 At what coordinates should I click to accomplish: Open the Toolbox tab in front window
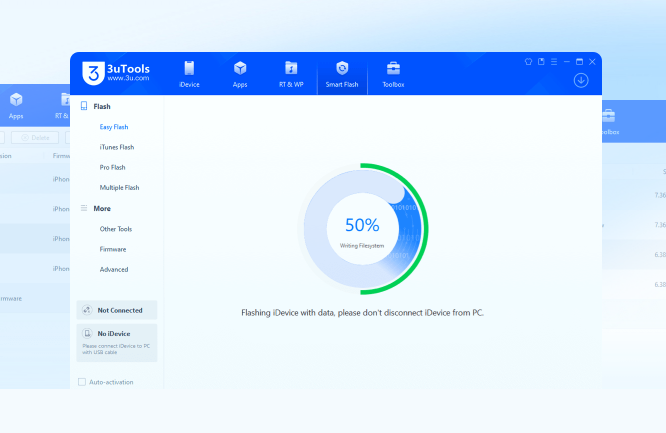click(x=393, y=74)
